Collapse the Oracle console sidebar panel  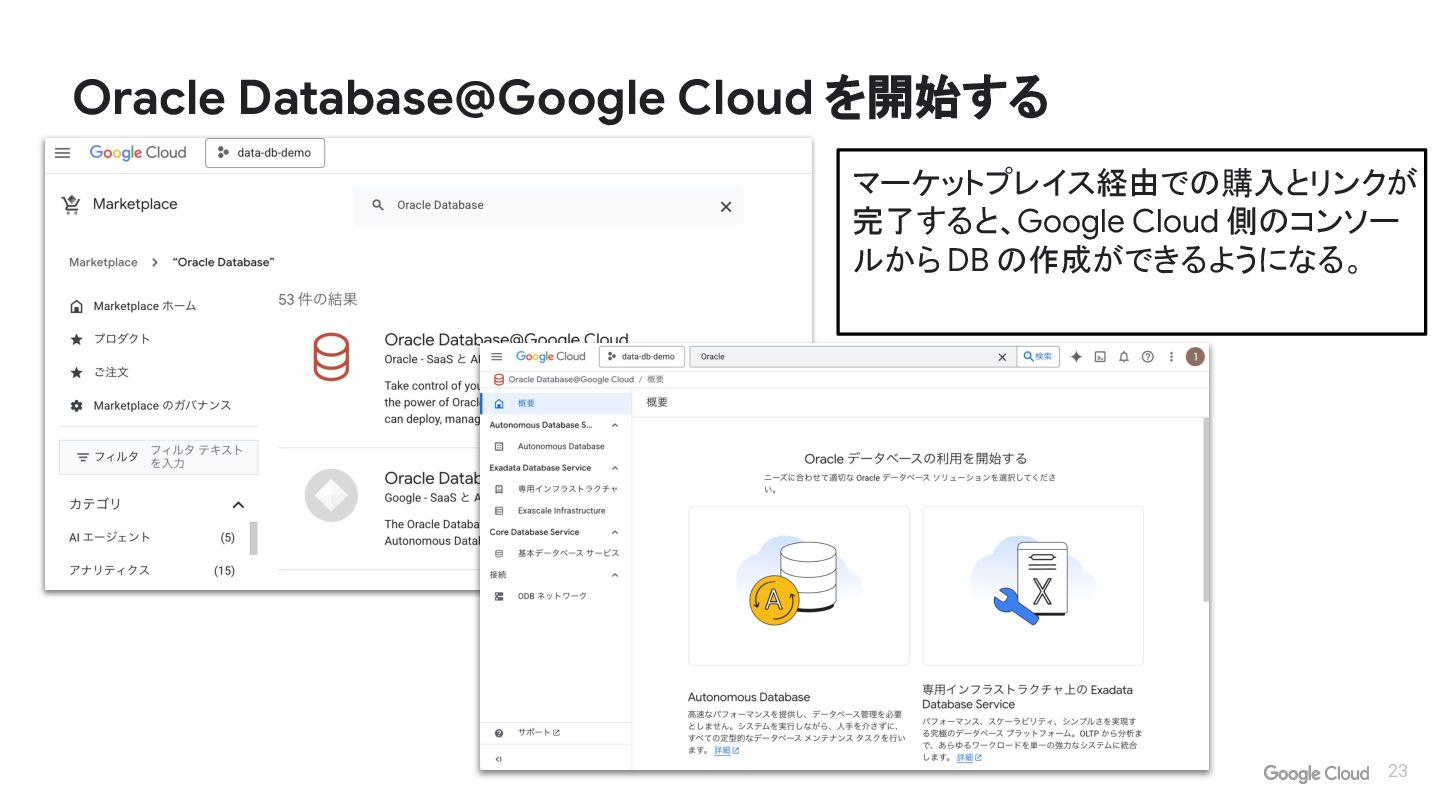499,759
